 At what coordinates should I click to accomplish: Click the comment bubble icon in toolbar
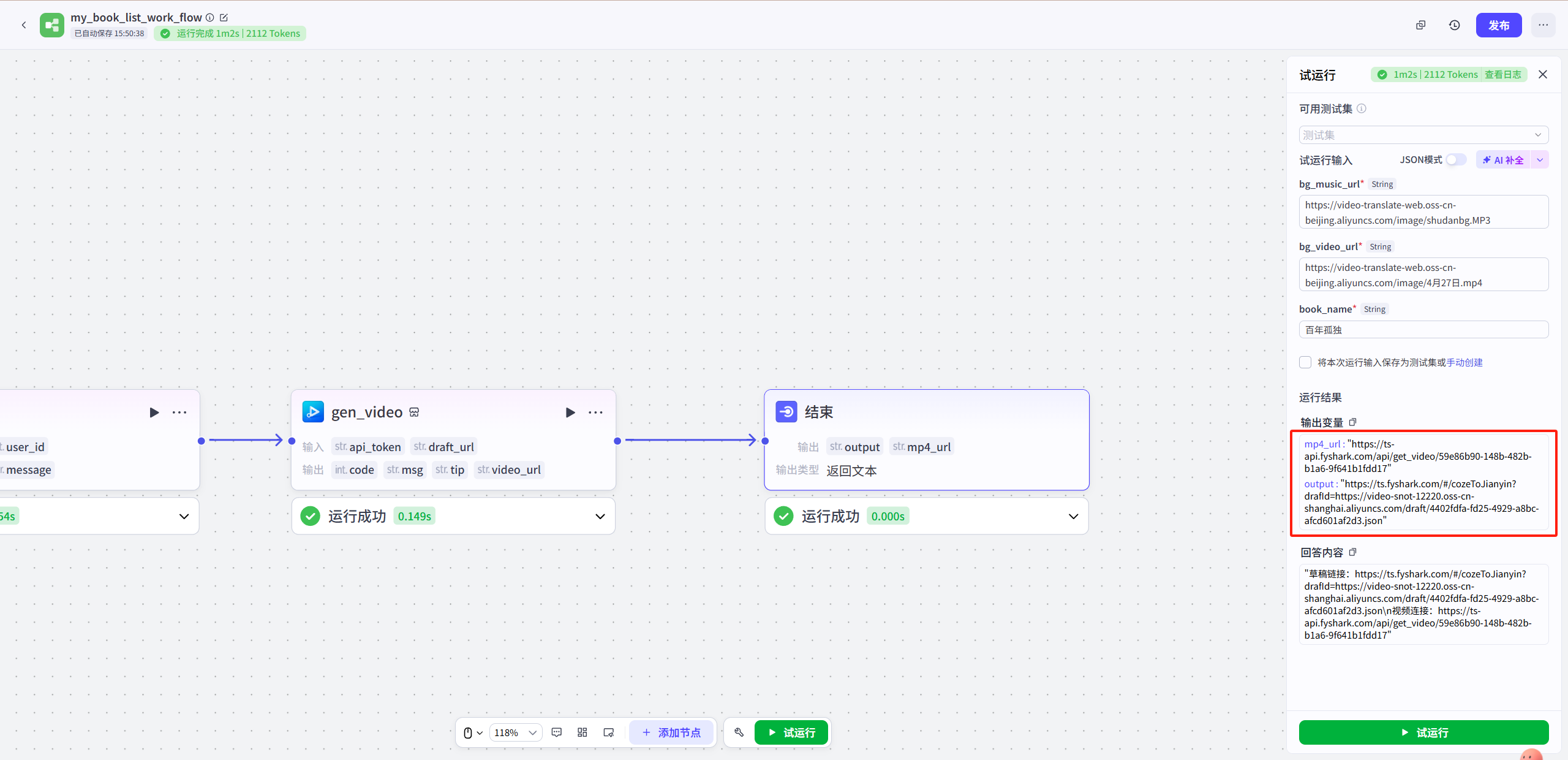556,732
